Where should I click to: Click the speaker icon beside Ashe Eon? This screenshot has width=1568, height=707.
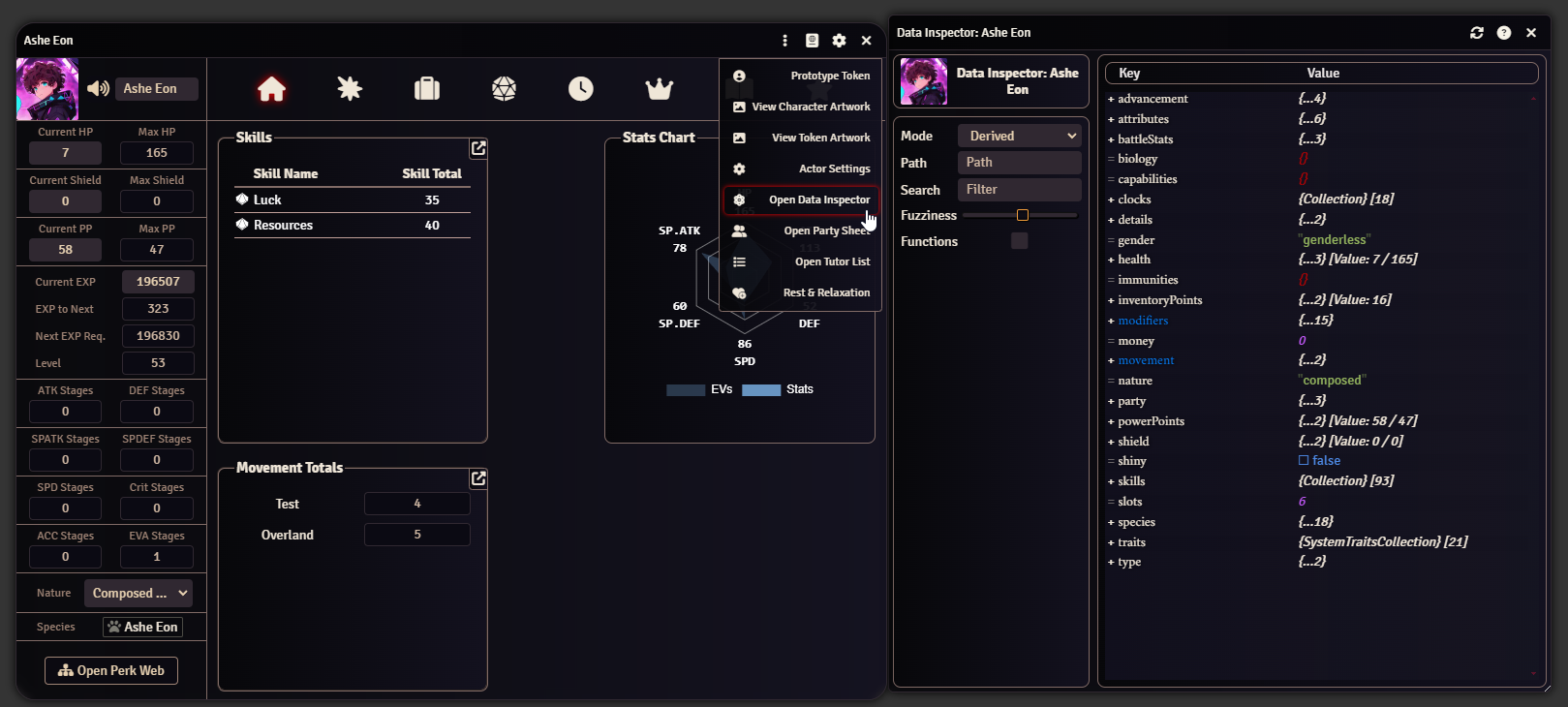click(98, 89)
